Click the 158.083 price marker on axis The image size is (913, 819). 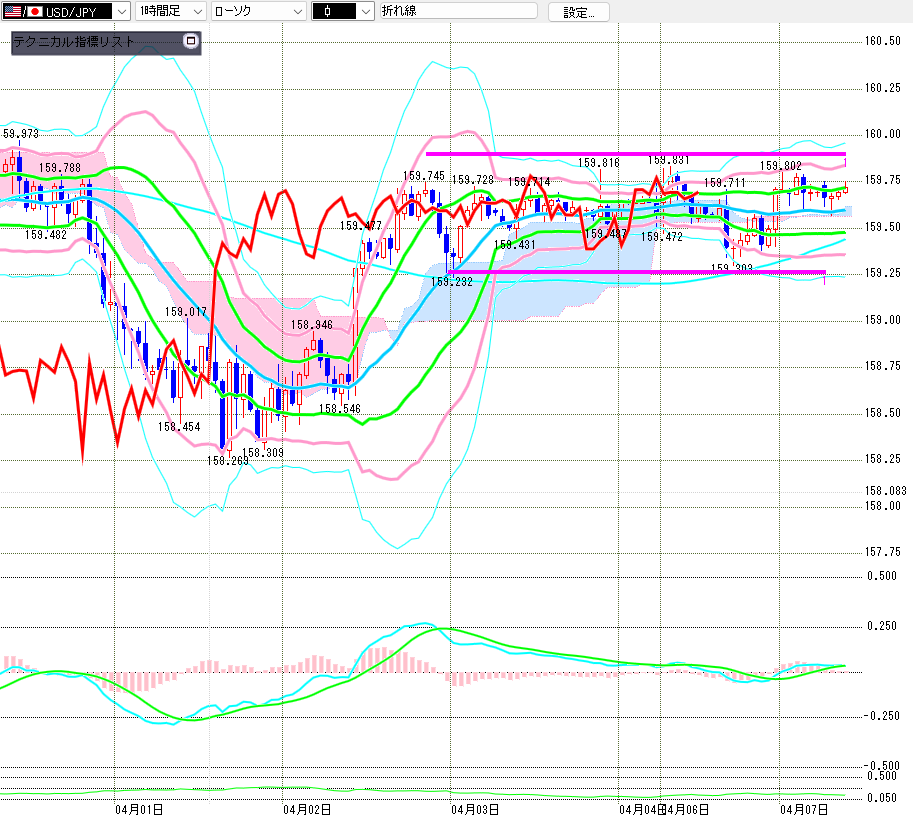885,492
